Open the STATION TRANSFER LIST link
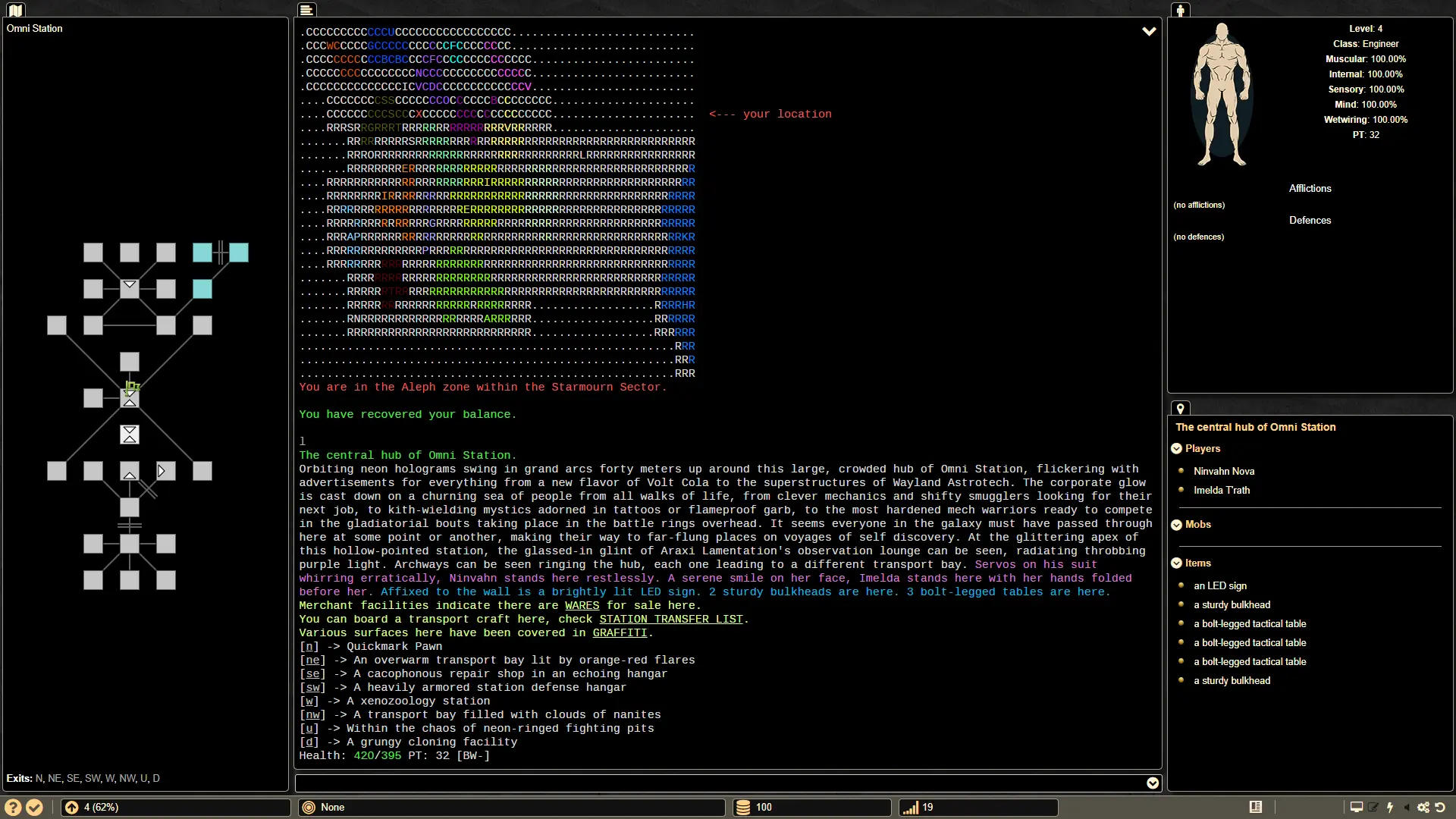This screenshot has width=1456, height=819. [x=671, y=620]
